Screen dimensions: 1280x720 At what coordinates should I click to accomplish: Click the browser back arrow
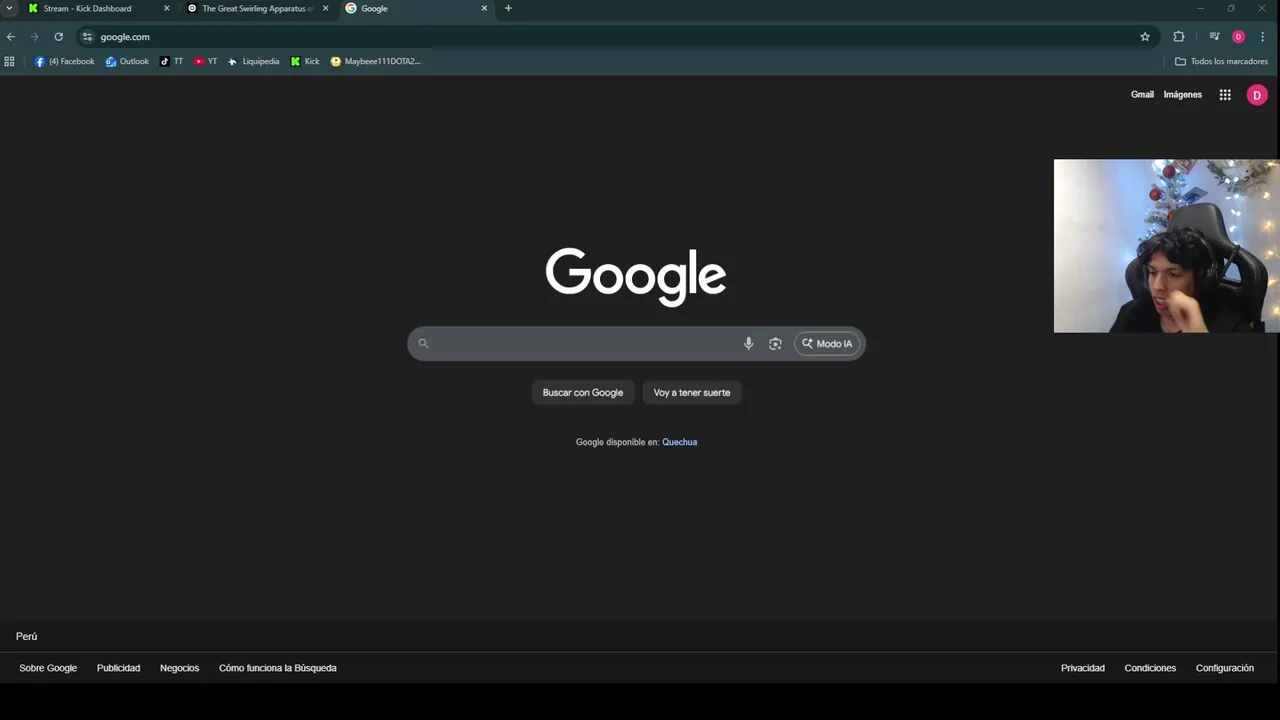(x=11, y=37)
